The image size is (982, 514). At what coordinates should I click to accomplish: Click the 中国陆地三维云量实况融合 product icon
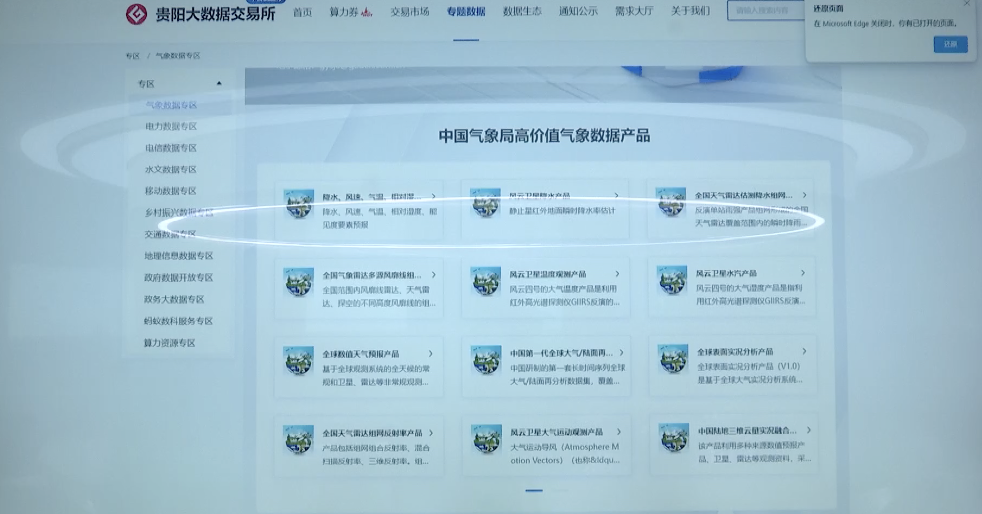click(673, 438)
